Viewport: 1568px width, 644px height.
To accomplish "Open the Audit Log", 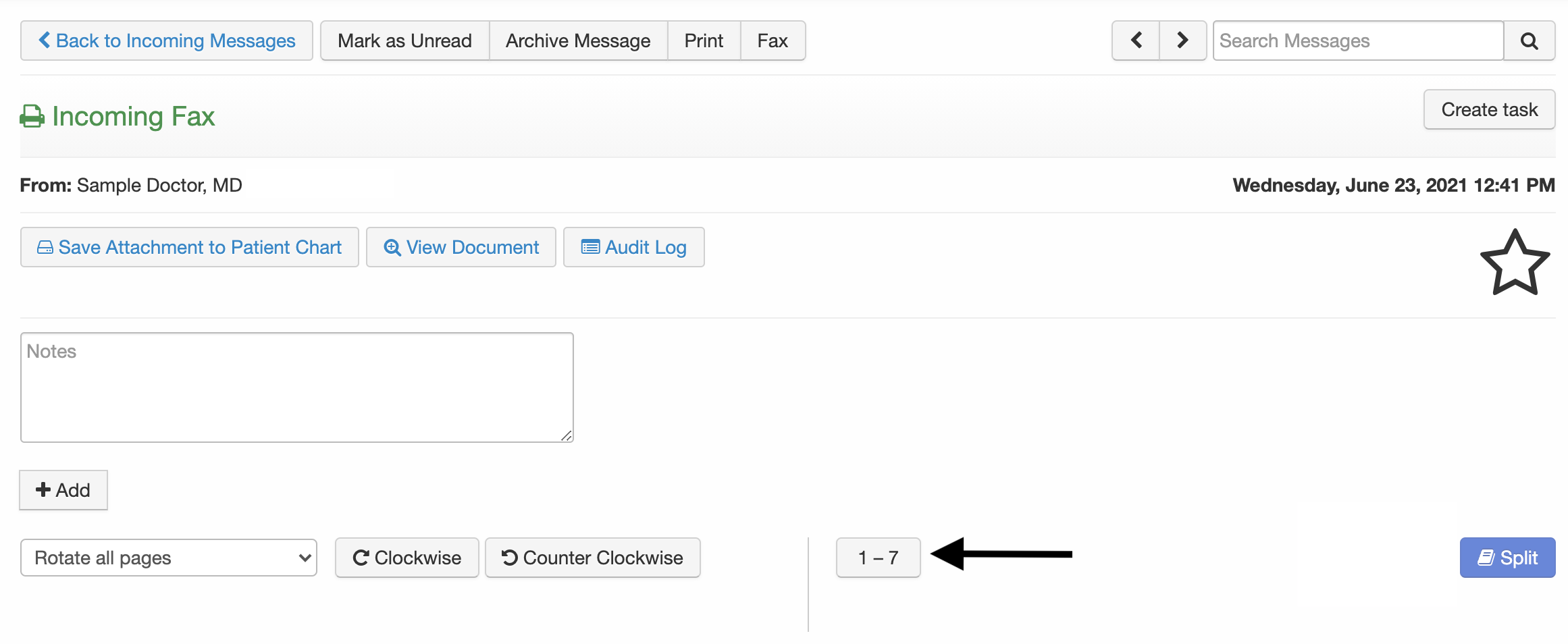I will point(634,247).
